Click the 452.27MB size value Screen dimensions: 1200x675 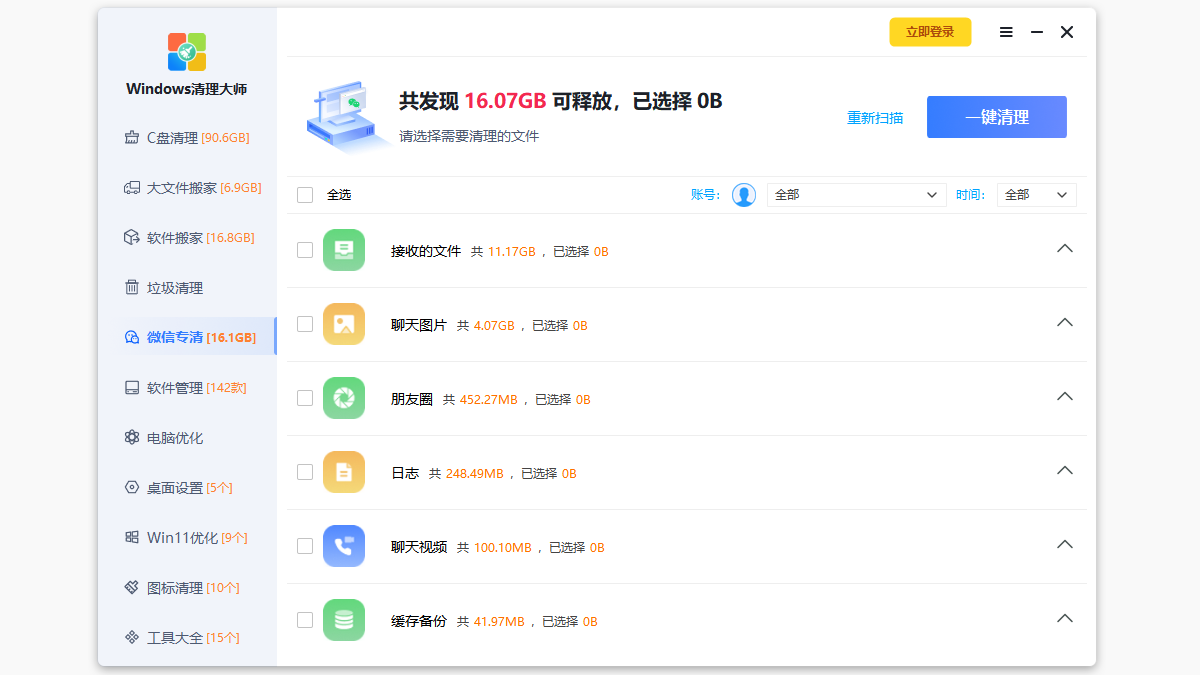coord(489,400)
